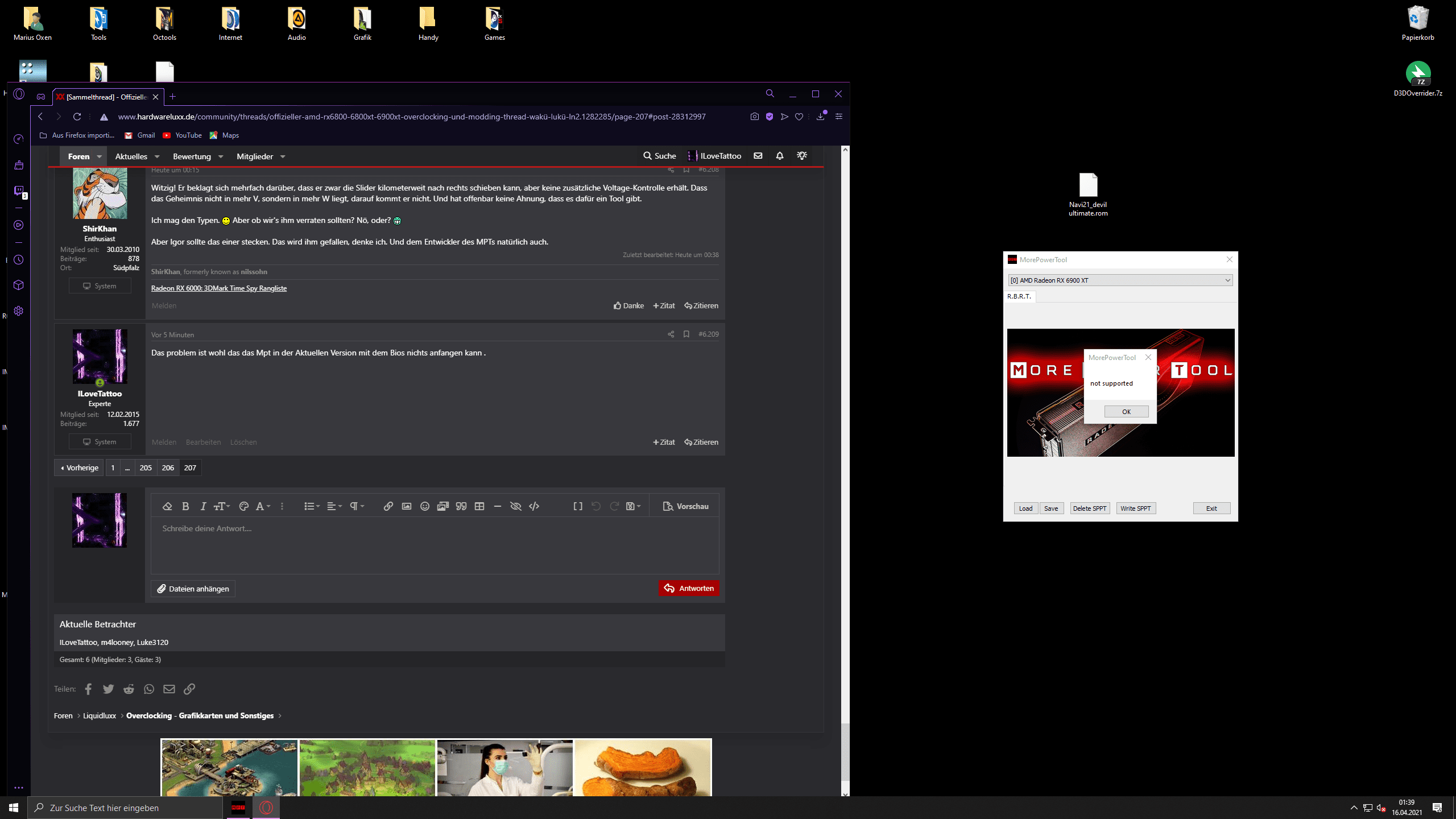Bookmark post #6.209
This screenshot has height=819, width=1456.
point(686,334)
